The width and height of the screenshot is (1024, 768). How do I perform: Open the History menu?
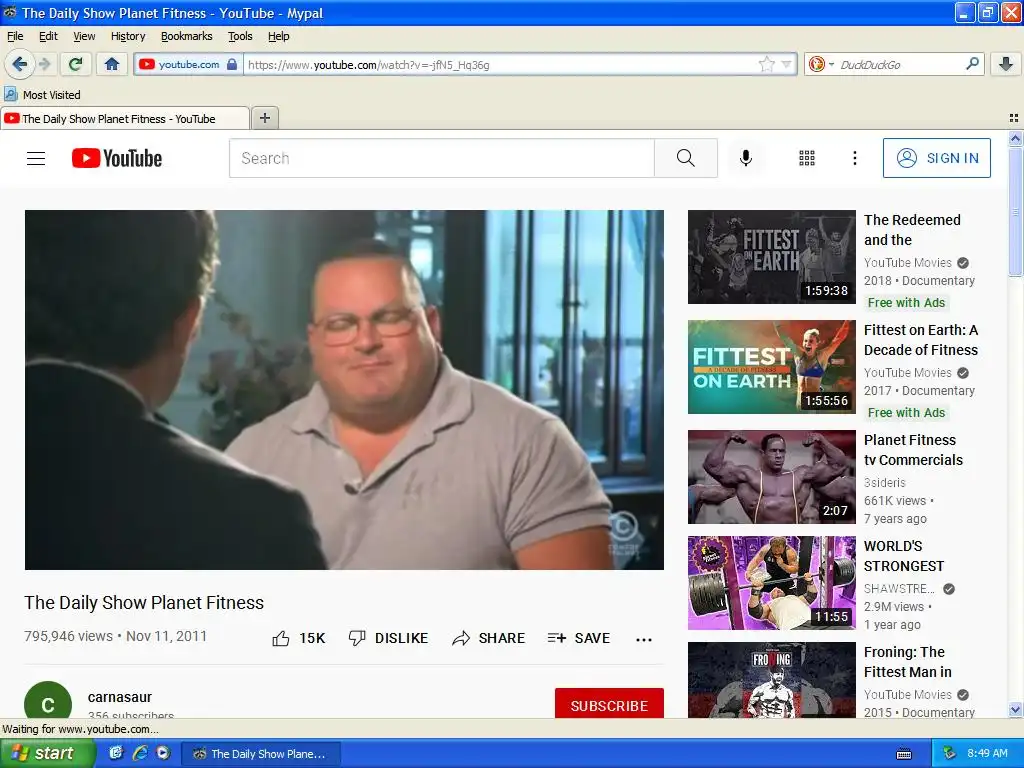tap(128, 36)
